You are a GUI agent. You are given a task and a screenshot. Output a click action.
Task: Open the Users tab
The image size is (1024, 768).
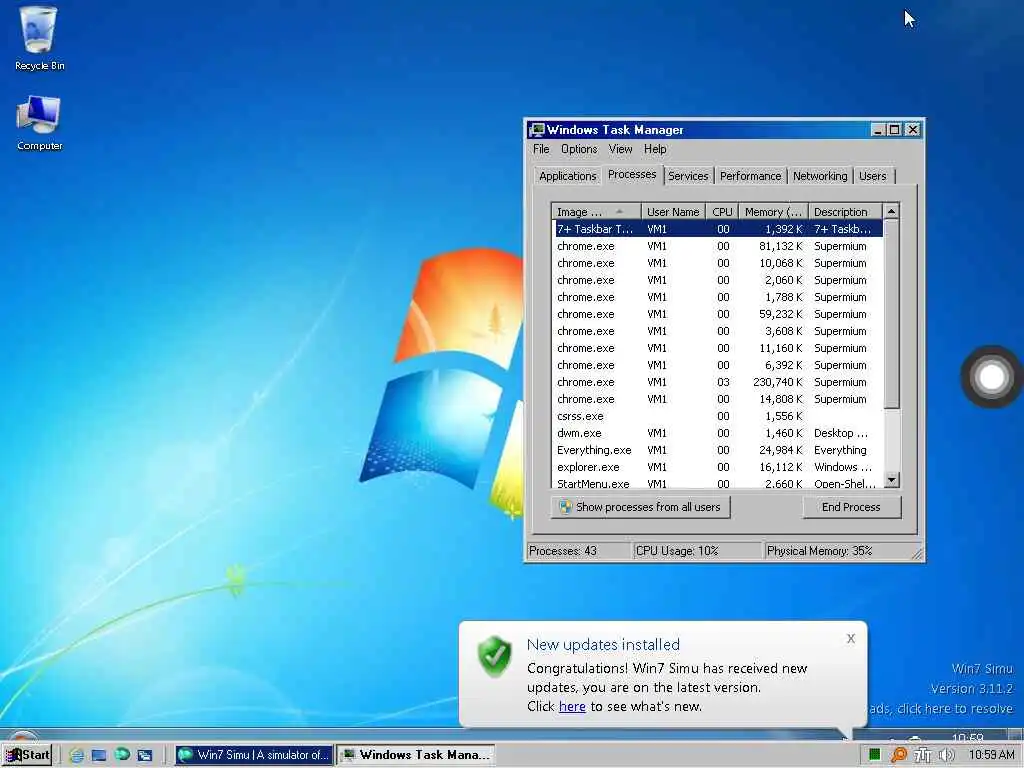[x=872, y=176]
